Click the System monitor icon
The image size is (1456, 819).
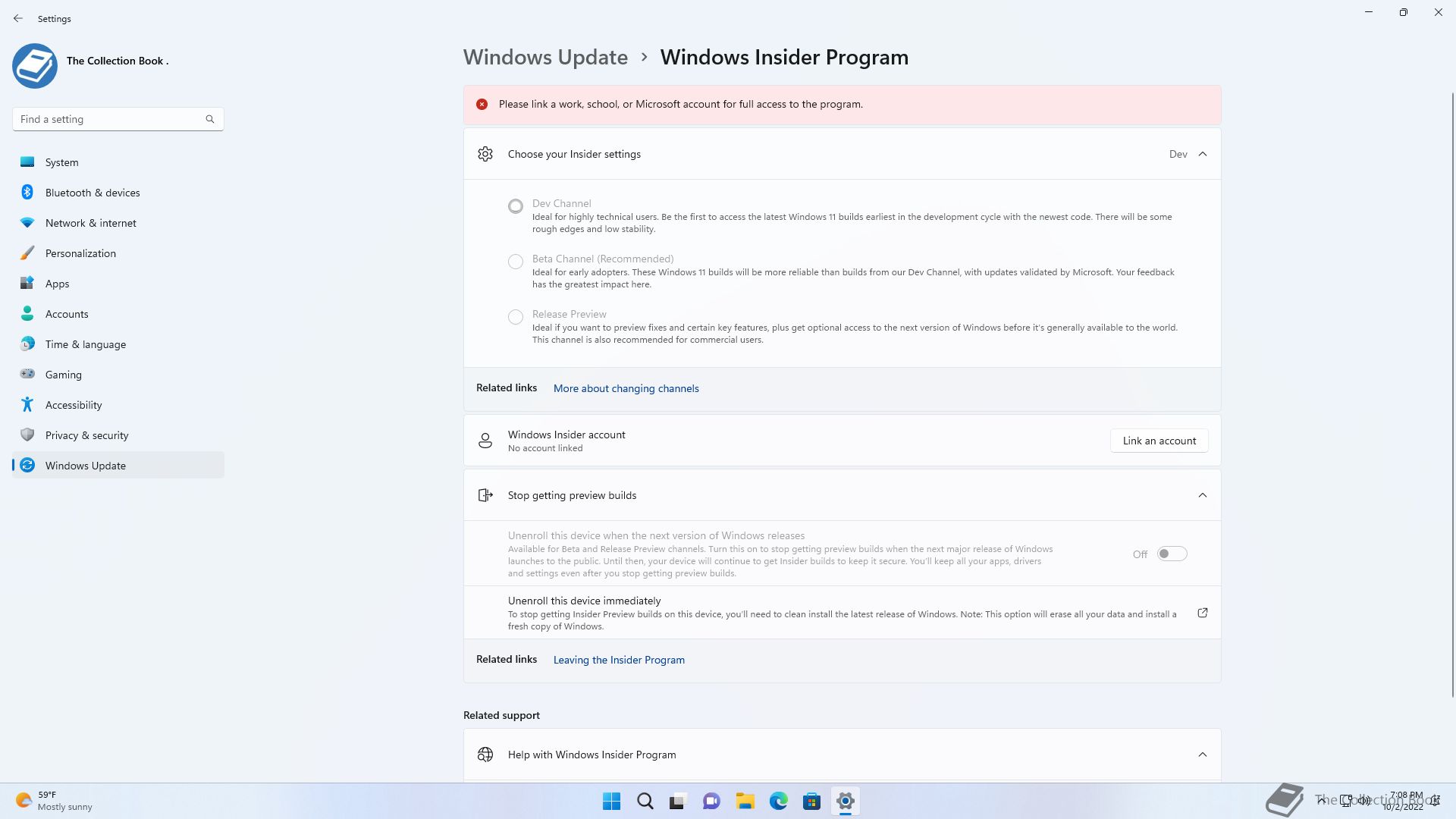coord(27,162)
